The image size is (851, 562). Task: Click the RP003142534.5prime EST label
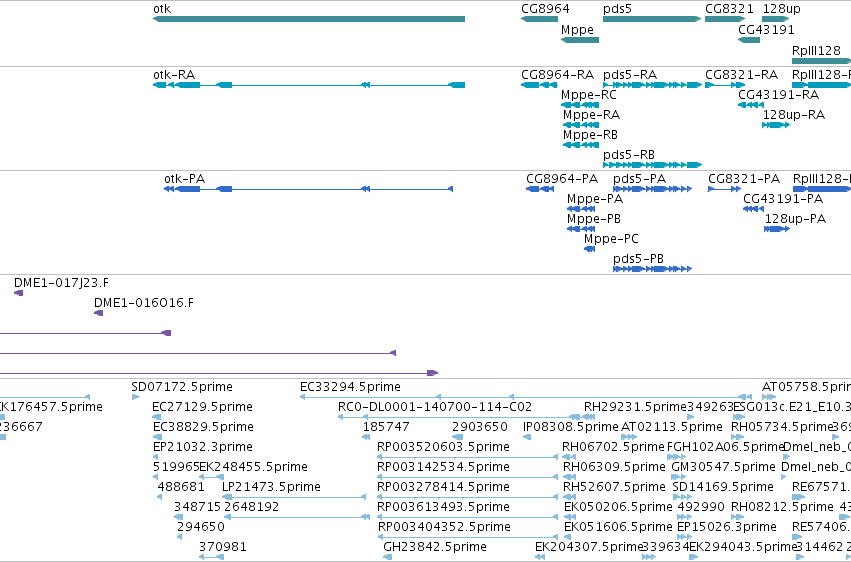443,468
